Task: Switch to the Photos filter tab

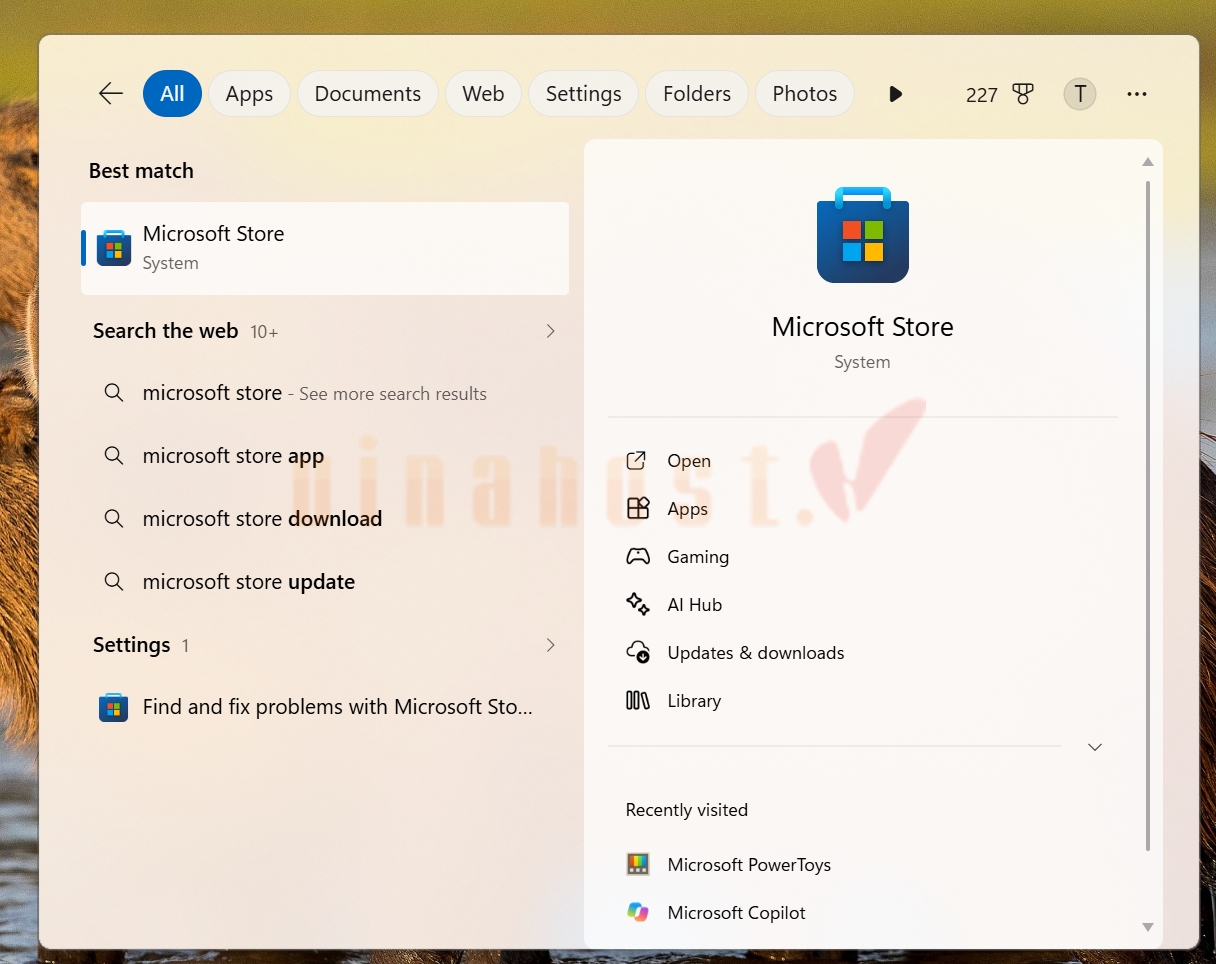Action: [805, 94]
